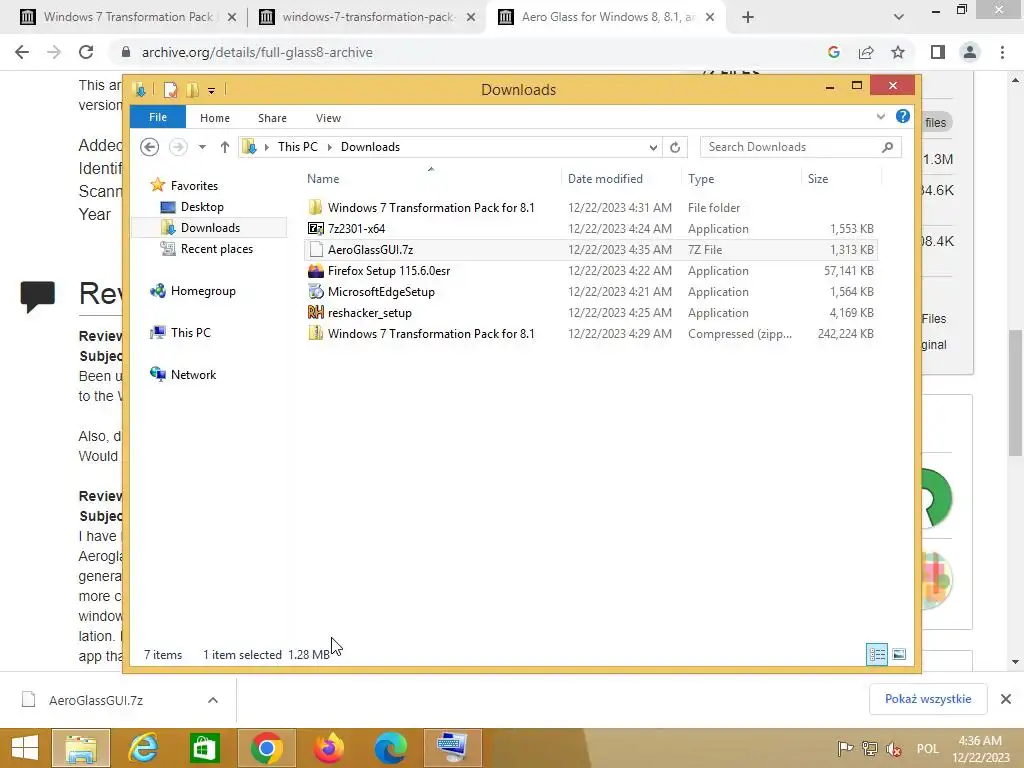Select Downloads in navigation pane

click(x=210, y=228)
